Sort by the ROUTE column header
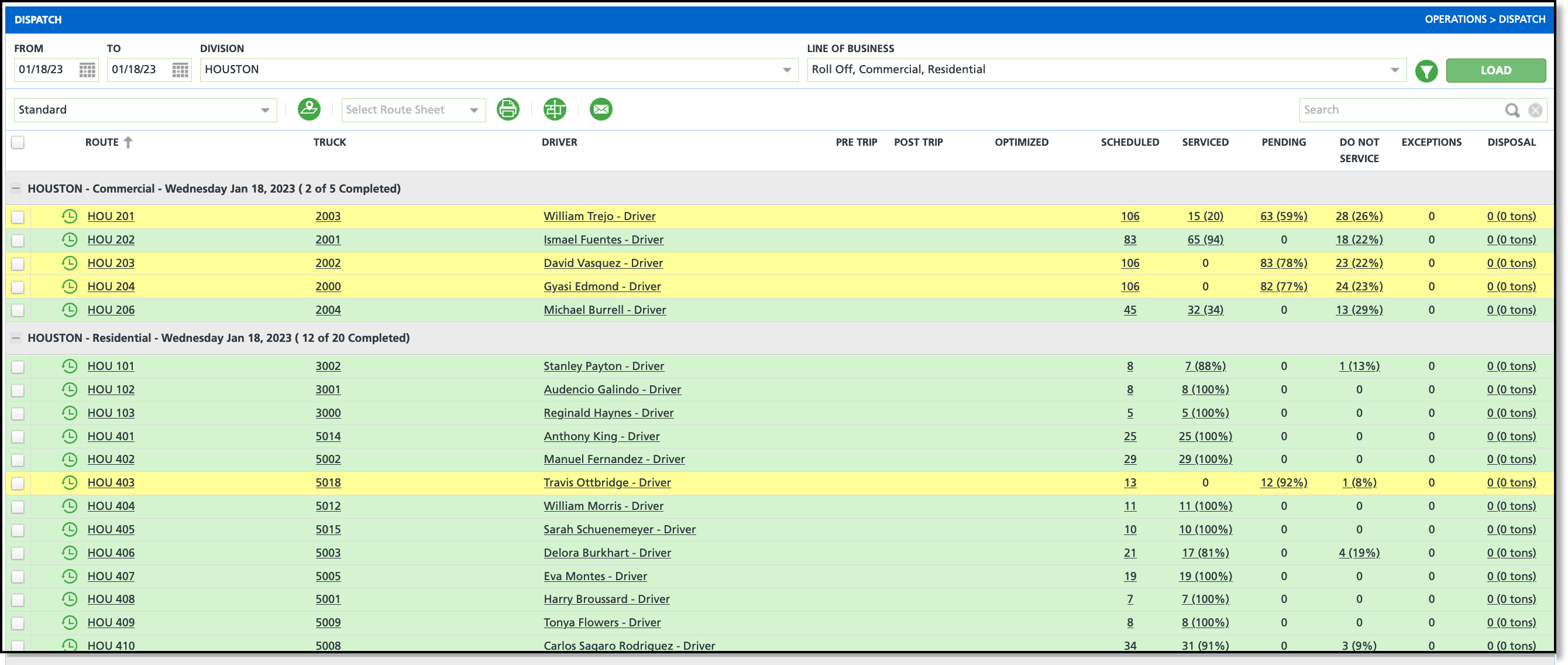 102,142
